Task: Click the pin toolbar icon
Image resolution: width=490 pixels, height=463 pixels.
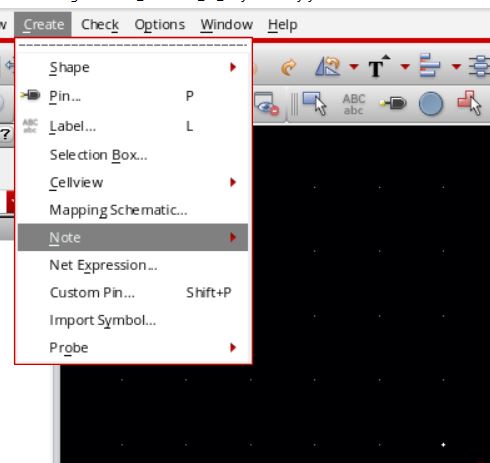Action: point(393,103)
